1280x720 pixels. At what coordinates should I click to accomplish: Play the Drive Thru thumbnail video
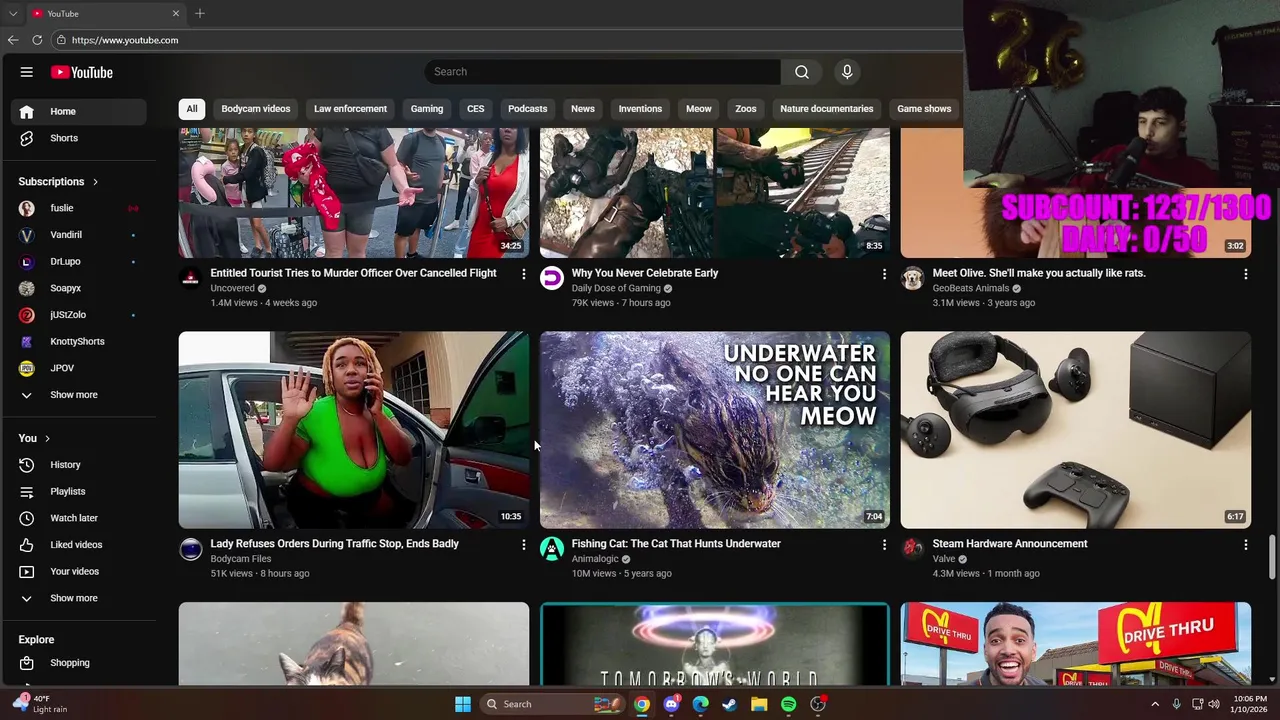pyautogui.click(x=1076, y=644)
